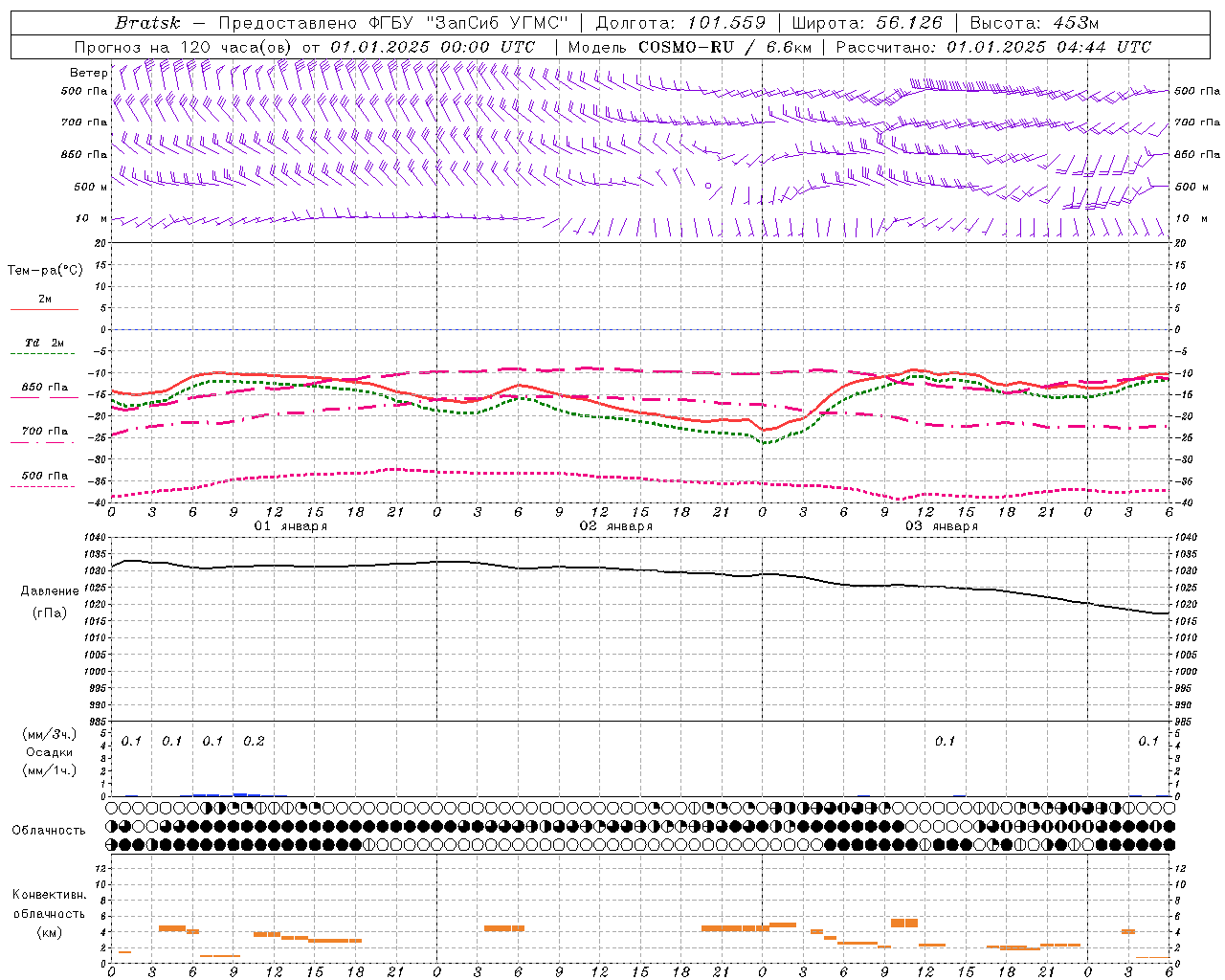Click the Осадки precipitation label
Viewport: 1225px width, 980px height.
(50, 752)
